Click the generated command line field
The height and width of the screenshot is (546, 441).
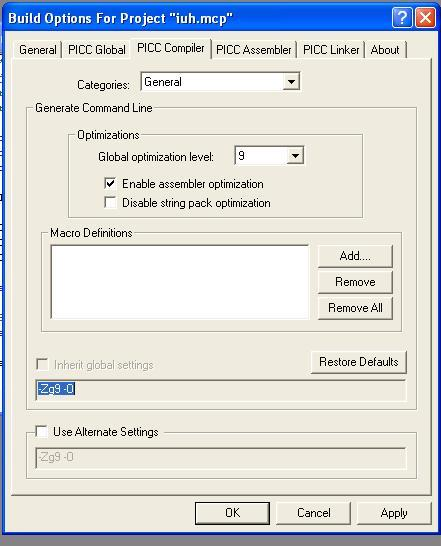tap(221, 390)
